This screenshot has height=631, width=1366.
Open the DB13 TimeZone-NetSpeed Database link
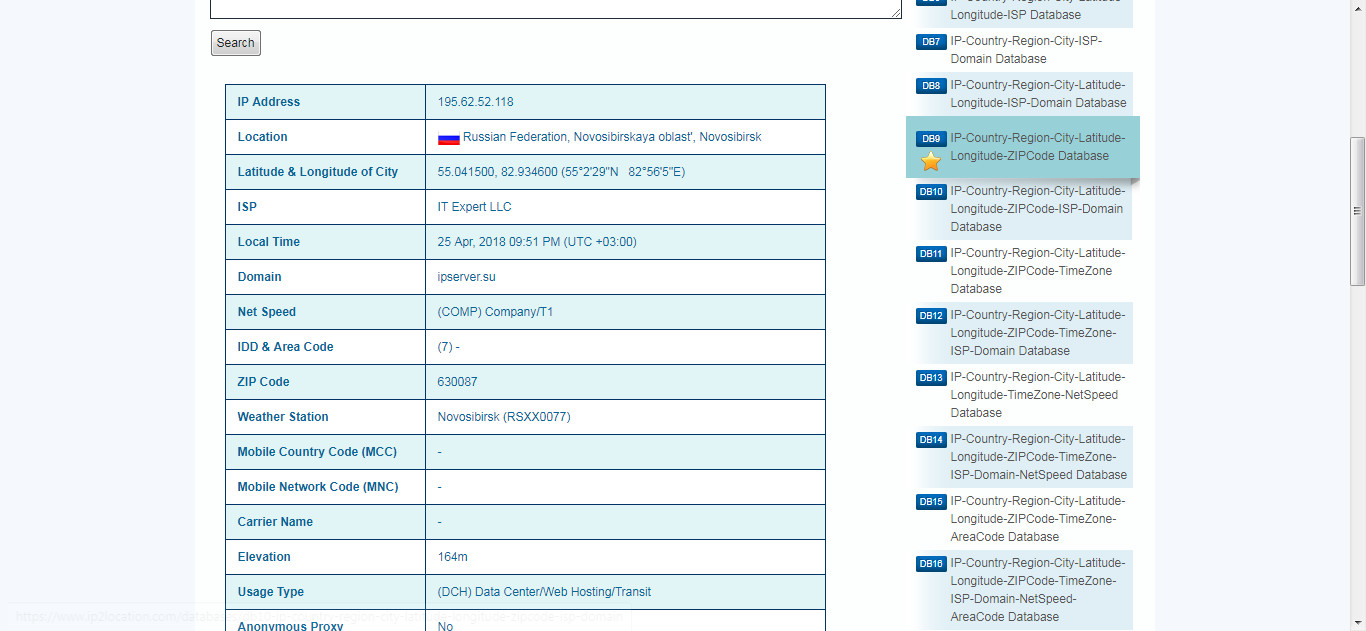[x=1037, y=395]
